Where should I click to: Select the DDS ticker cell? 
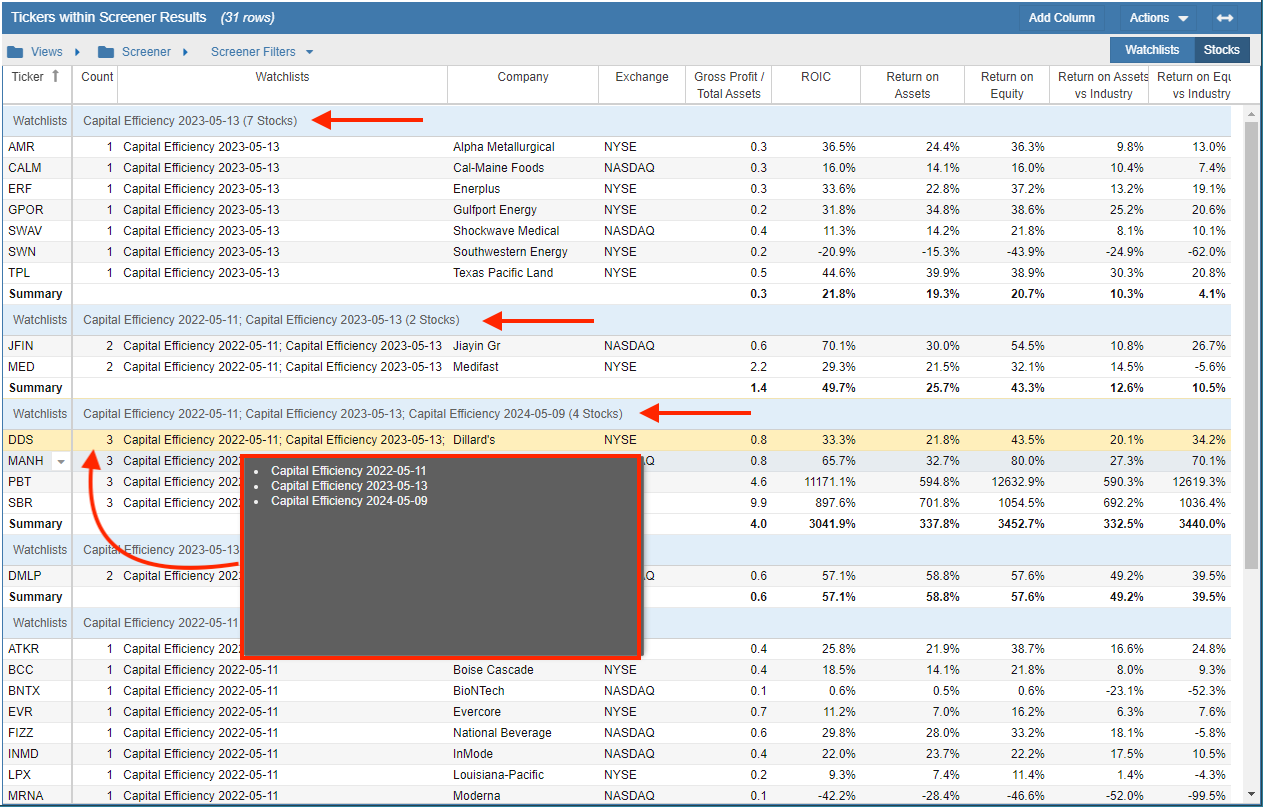37,440
